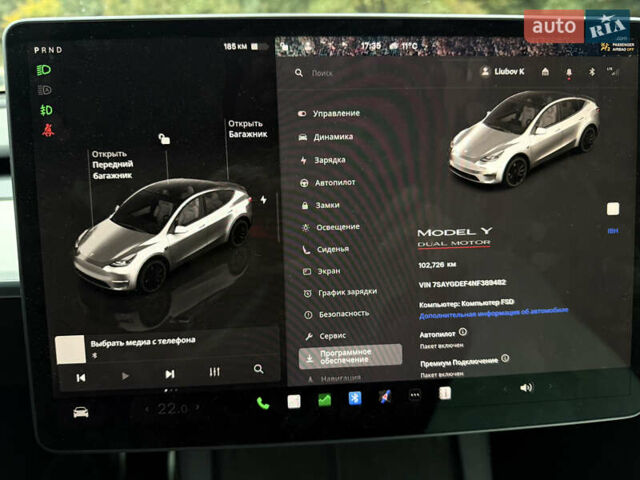Screen dimensions: 640x480
Task: Open the Освещение lights menu
Action: coord(331,227)
